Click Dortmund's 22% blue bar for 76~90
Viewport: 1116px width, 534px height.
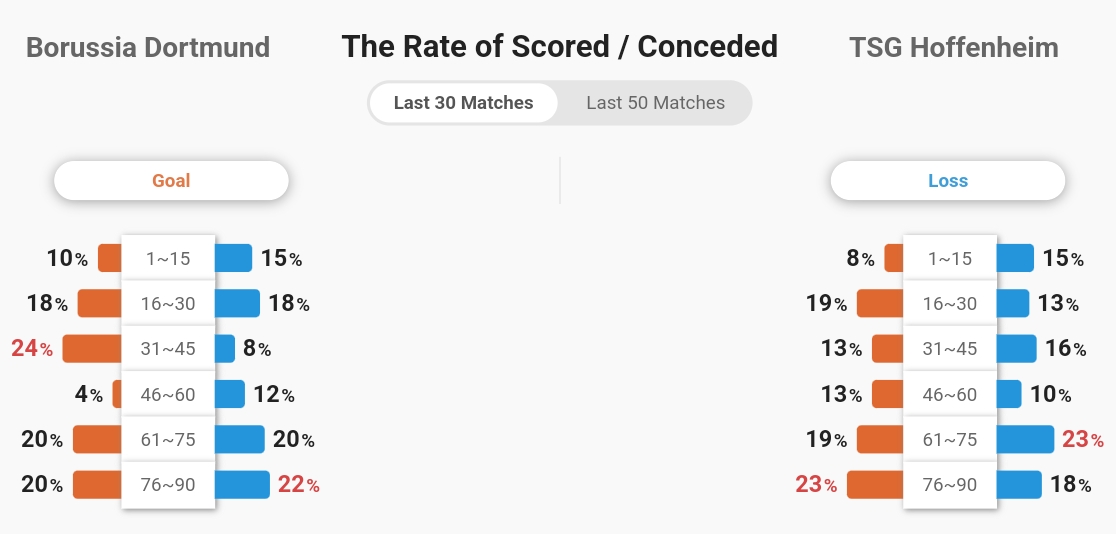click(242, 485)
